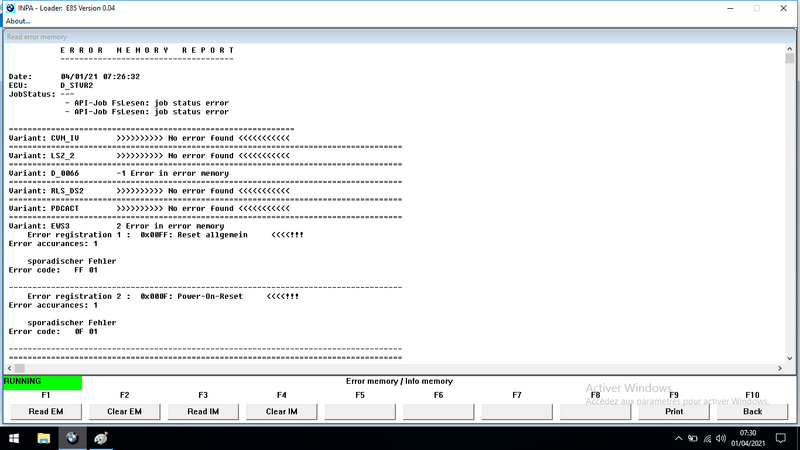The width and height of the screenshot is (800, 450).
Task: Open the About... menu
Action: click(x=18, y=21)
